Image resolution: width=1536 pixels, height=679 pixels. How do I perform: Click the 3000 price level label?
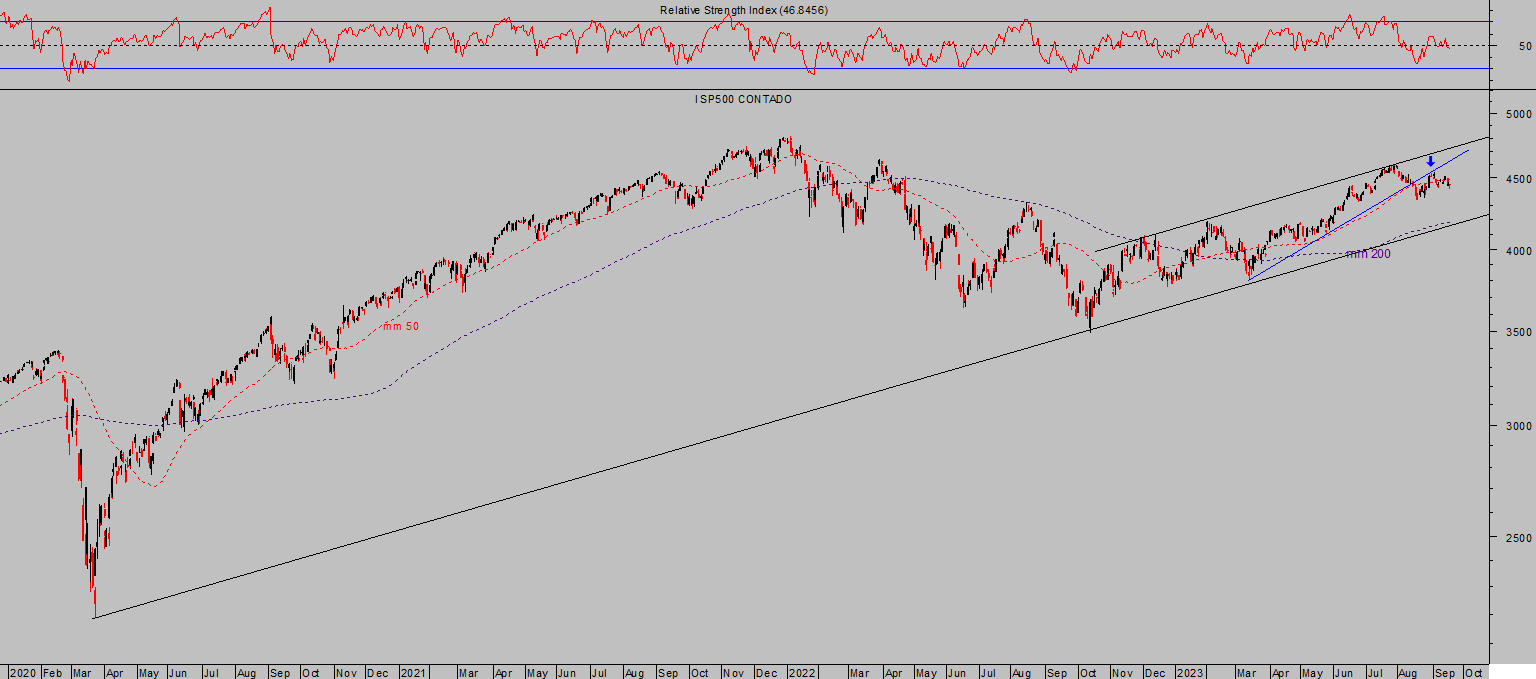tap(1519, 426)
